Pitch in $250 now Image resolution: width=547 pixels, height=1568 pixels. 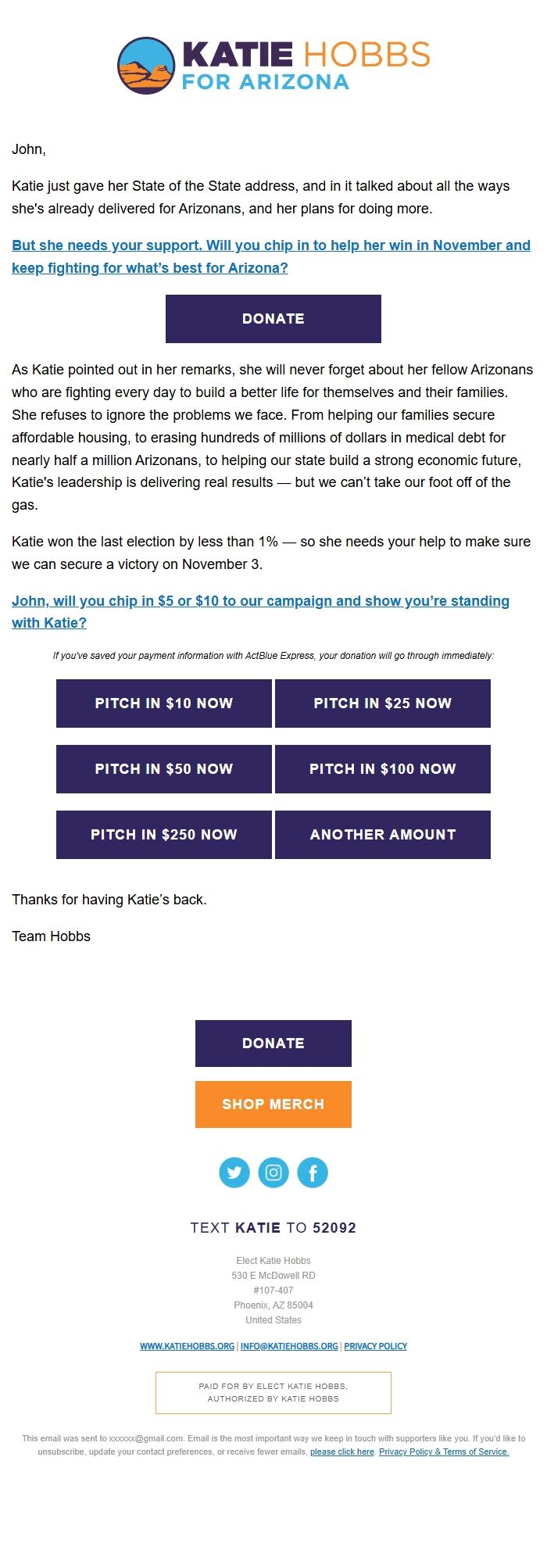[x=163, y=834]
